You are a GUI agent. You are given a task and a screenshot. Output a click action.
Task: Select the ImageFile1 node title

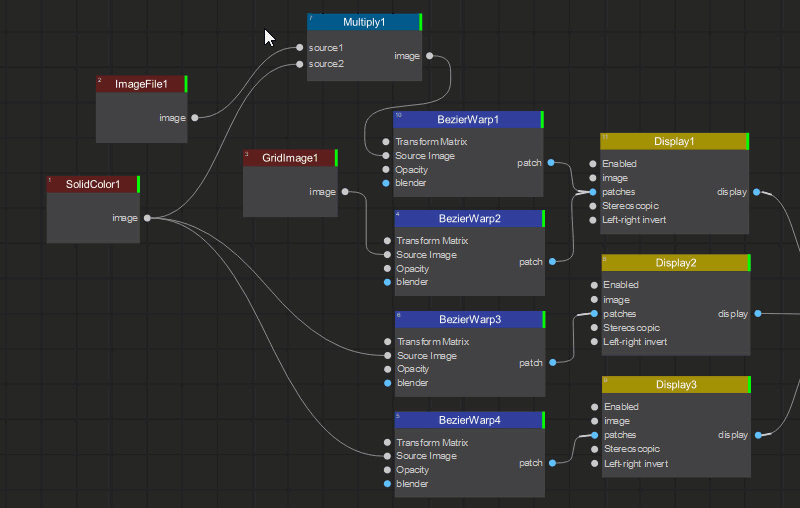click(141, 84)
